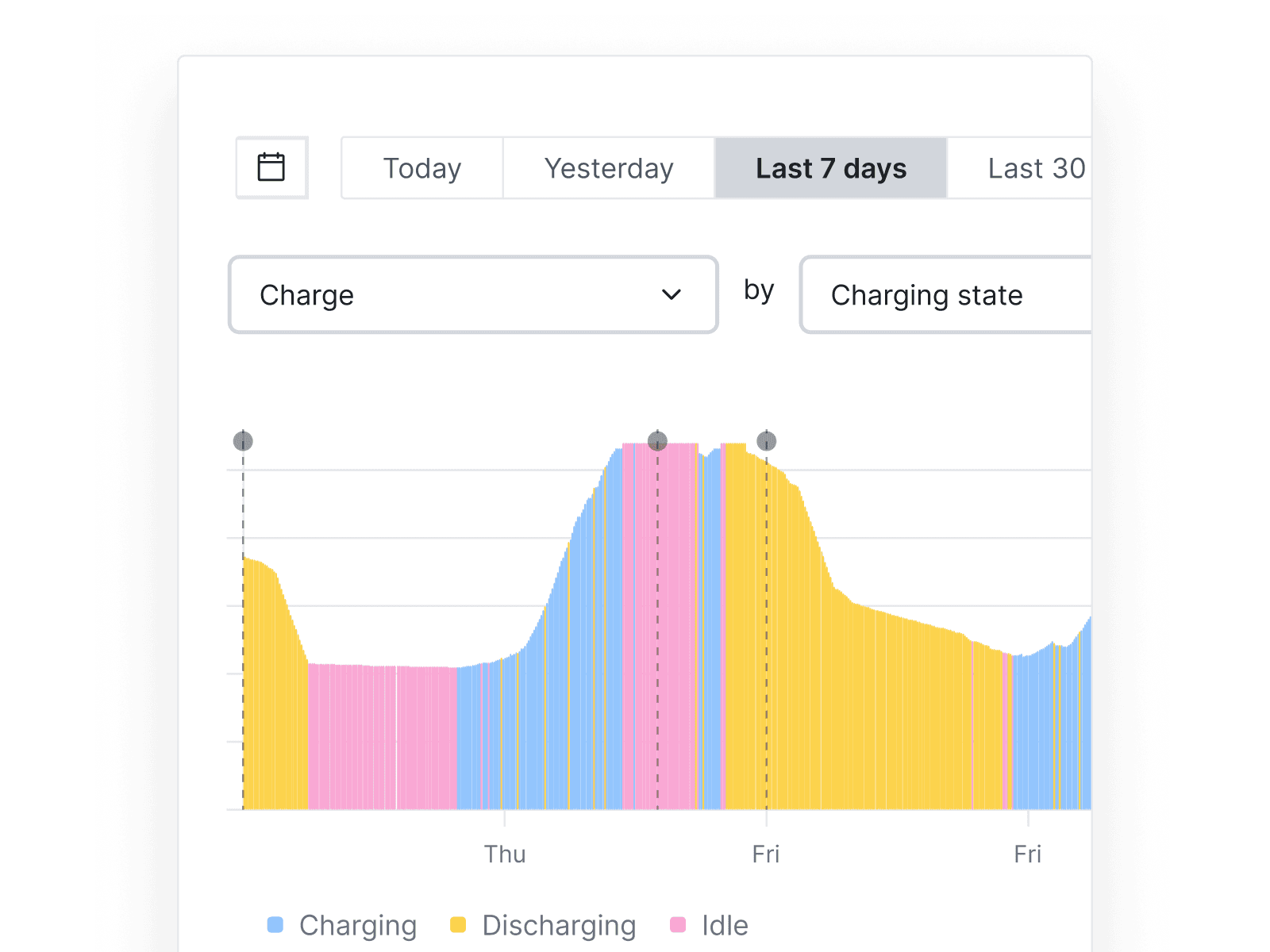
Task: Select the marker handle near Fri
Action: pyautogui.click(x=765, y=442)
